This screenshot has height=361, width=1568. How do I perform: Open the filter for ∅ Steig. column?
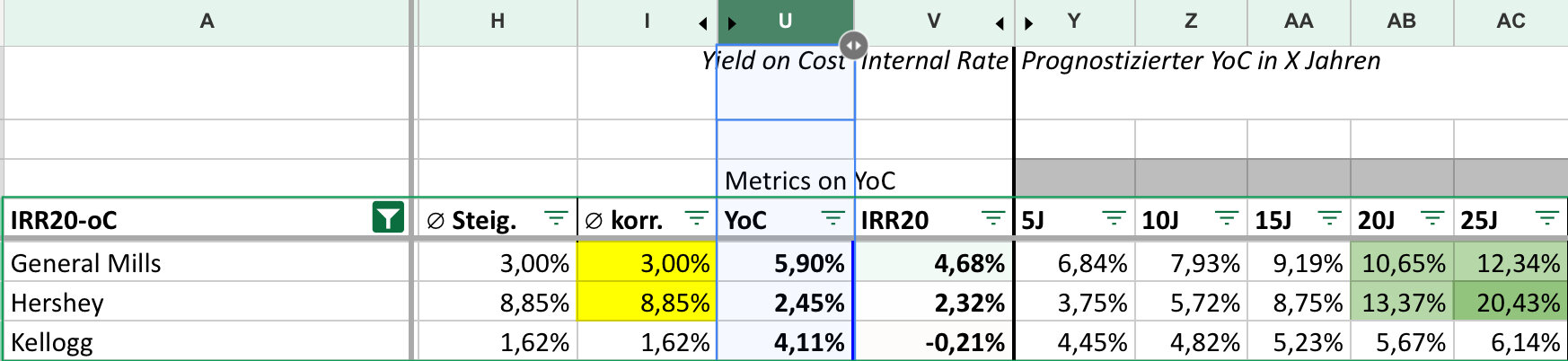pos(556,218)
